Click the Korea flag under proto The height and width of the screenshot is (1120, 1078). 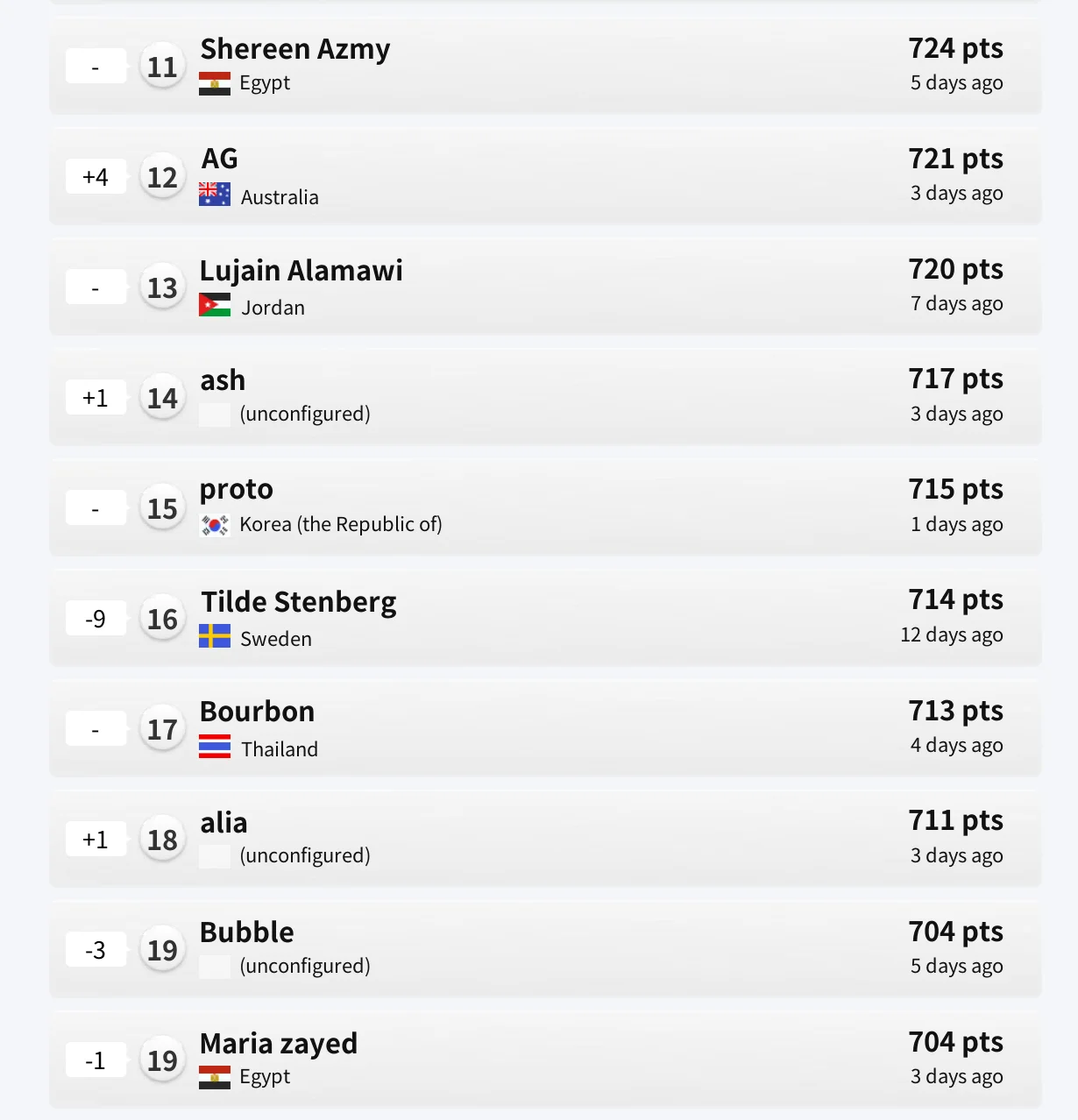click(x=215, y=525)
